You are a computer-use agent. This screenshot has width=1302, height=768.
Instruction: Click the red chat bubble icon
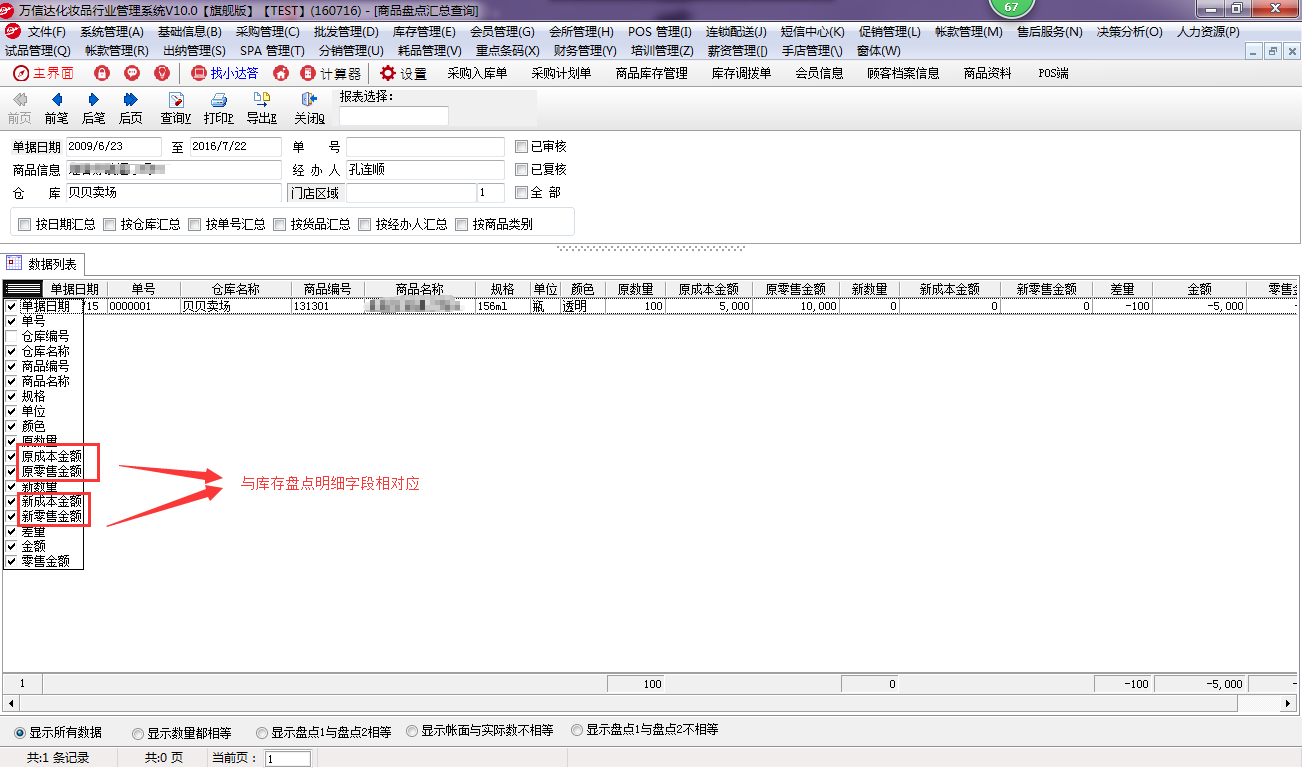coord(131,73)
